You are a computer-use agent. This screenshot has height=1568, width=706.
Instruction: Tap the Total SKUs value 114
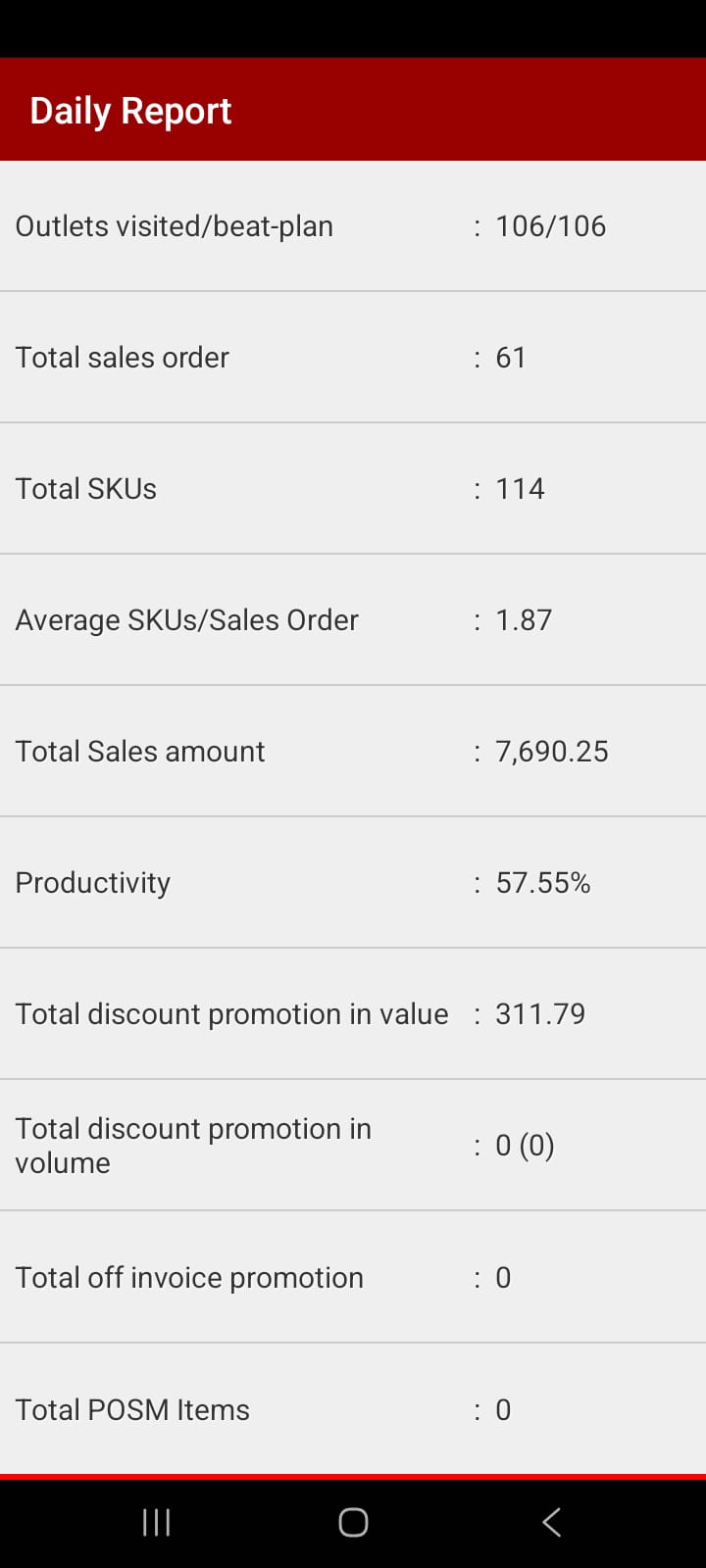click(x=520, y=489)
